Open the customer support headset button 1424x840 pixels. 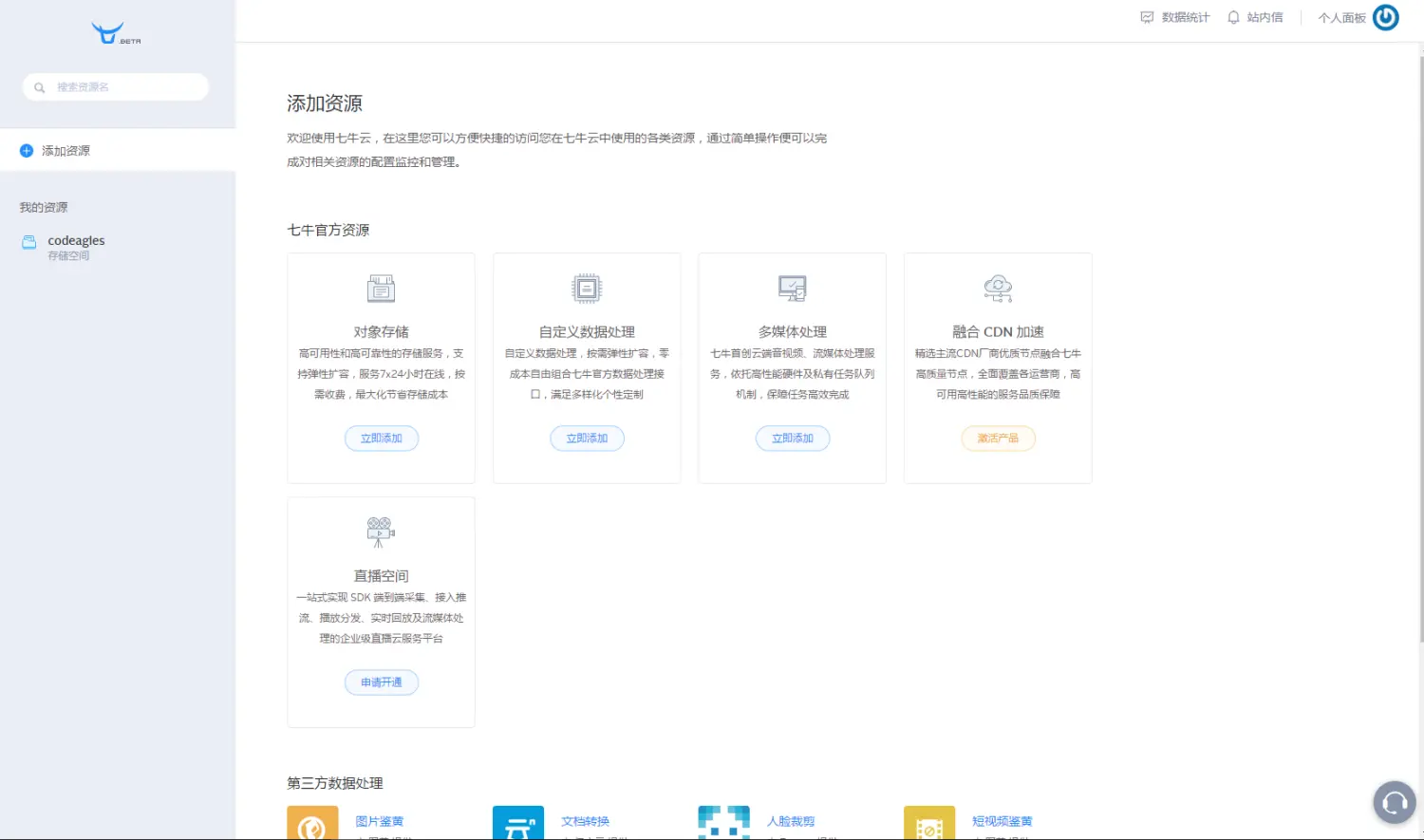coord(1395,803)
